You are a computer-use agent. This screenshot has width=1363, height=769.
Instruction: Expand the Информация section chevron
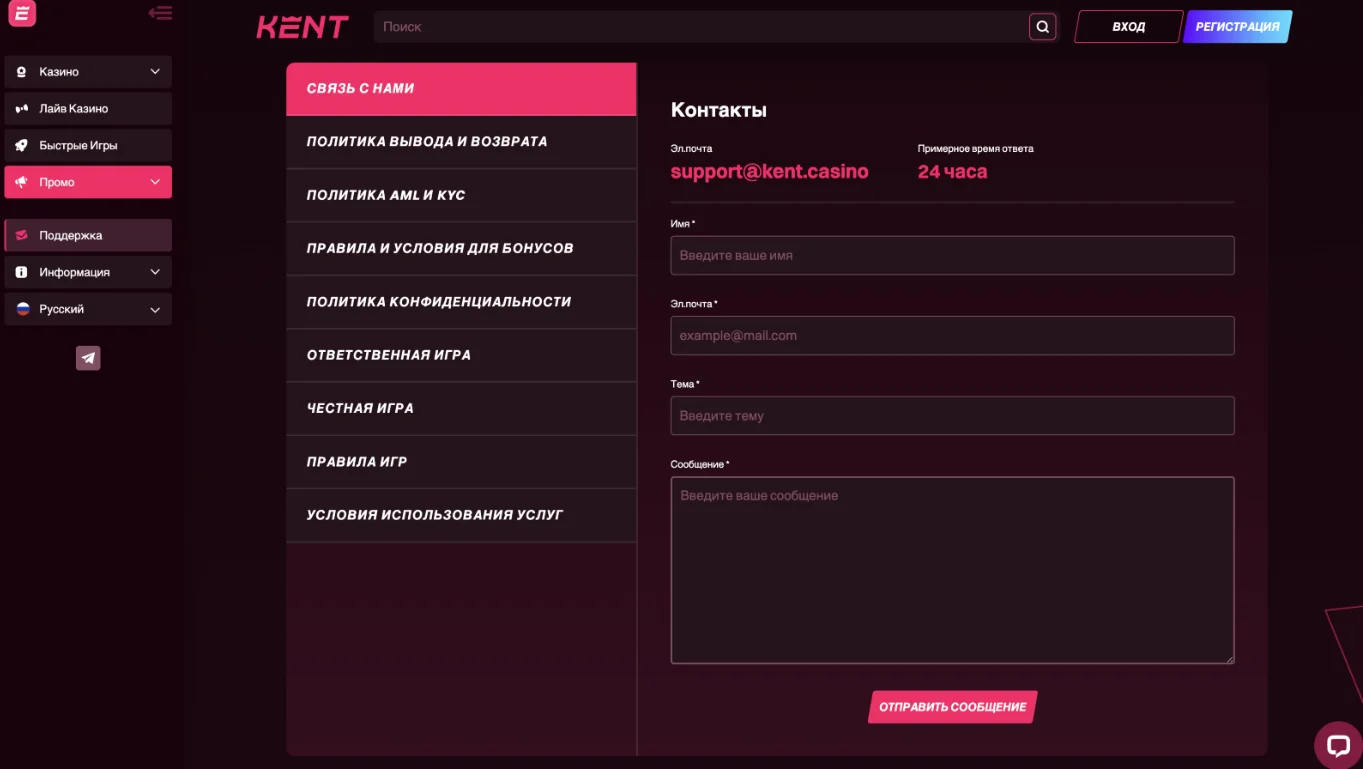click(x=155, y=272)
